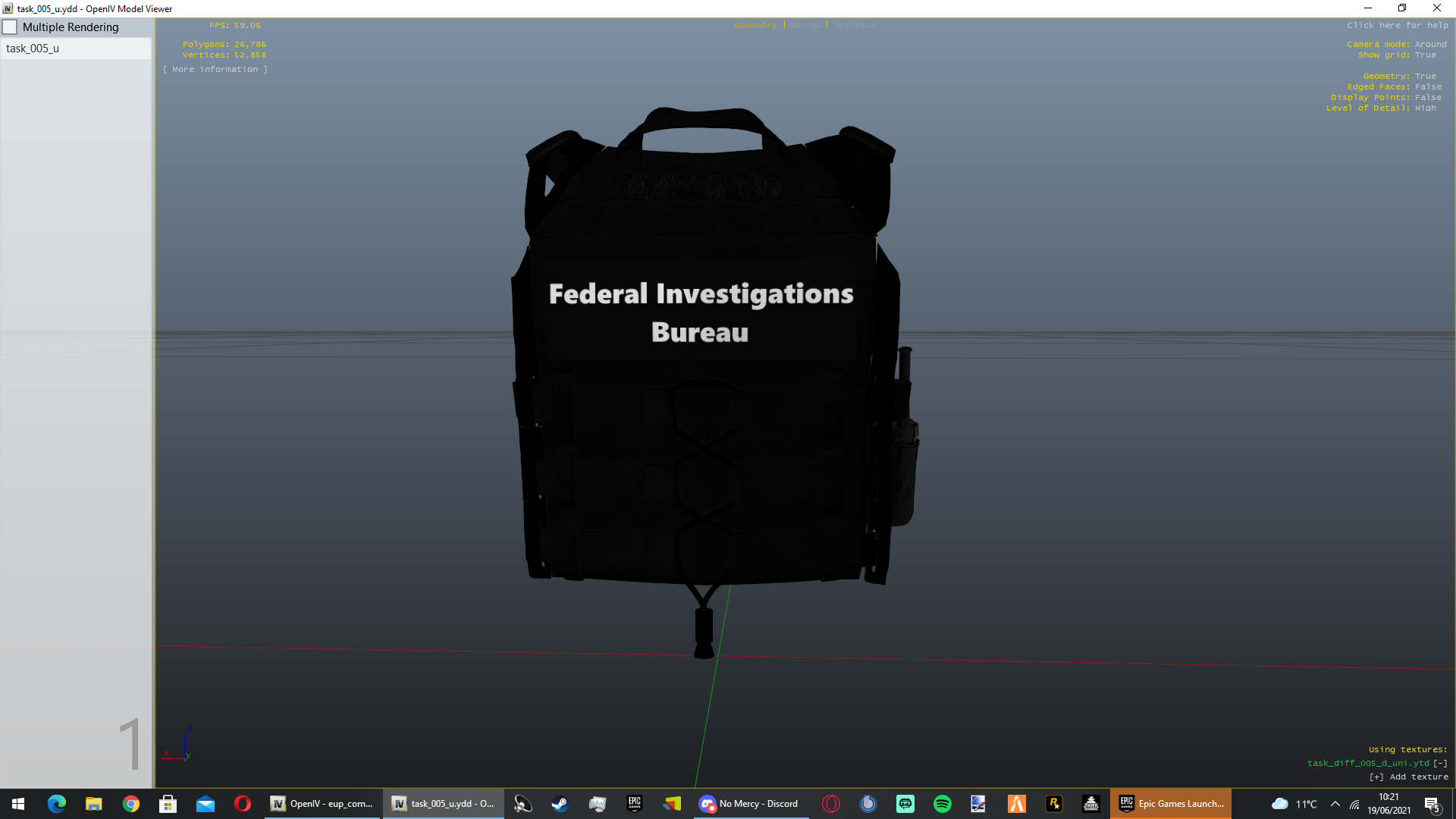Image resolution: width=1456 pixels, height=819 pixels.
Task: Open the OpenIV eup_com taskbar window
Action: [322, 804]
